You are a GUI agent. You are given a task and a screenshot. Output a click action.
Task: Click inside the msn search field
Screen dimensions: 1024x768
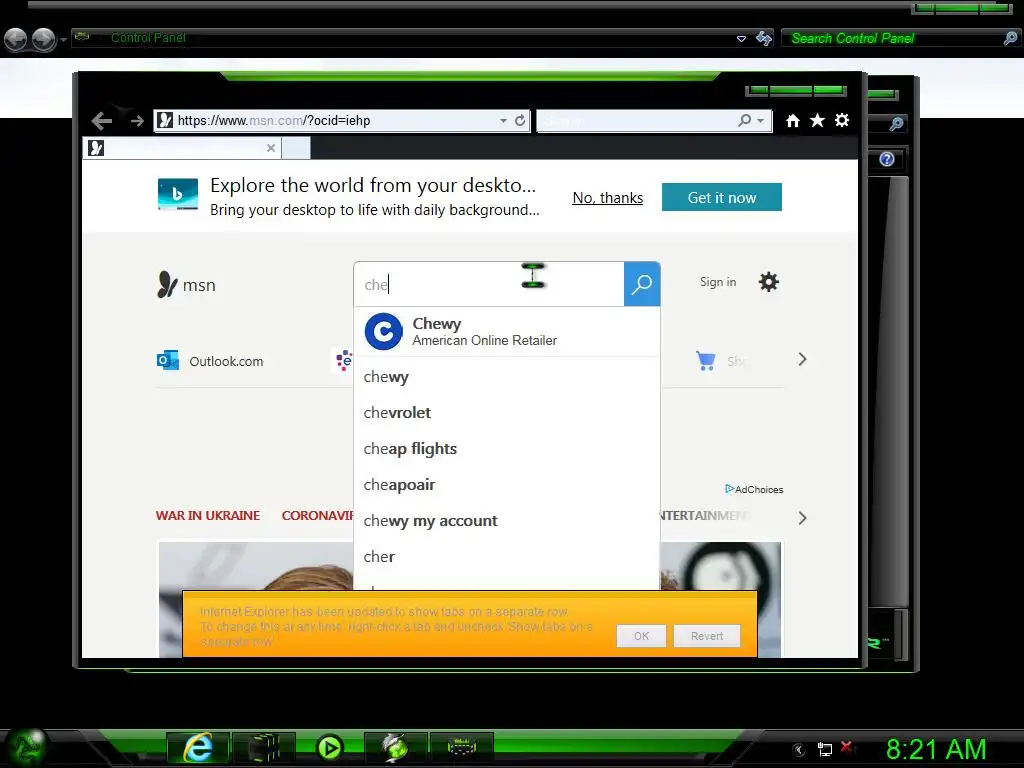tap(488, 285)
